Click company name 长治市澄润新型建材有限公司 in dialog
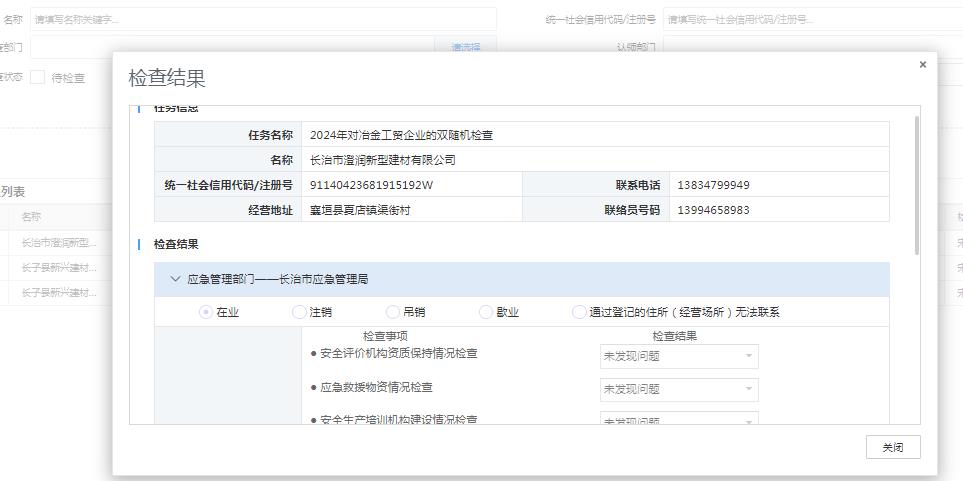 tap(383, 160)
